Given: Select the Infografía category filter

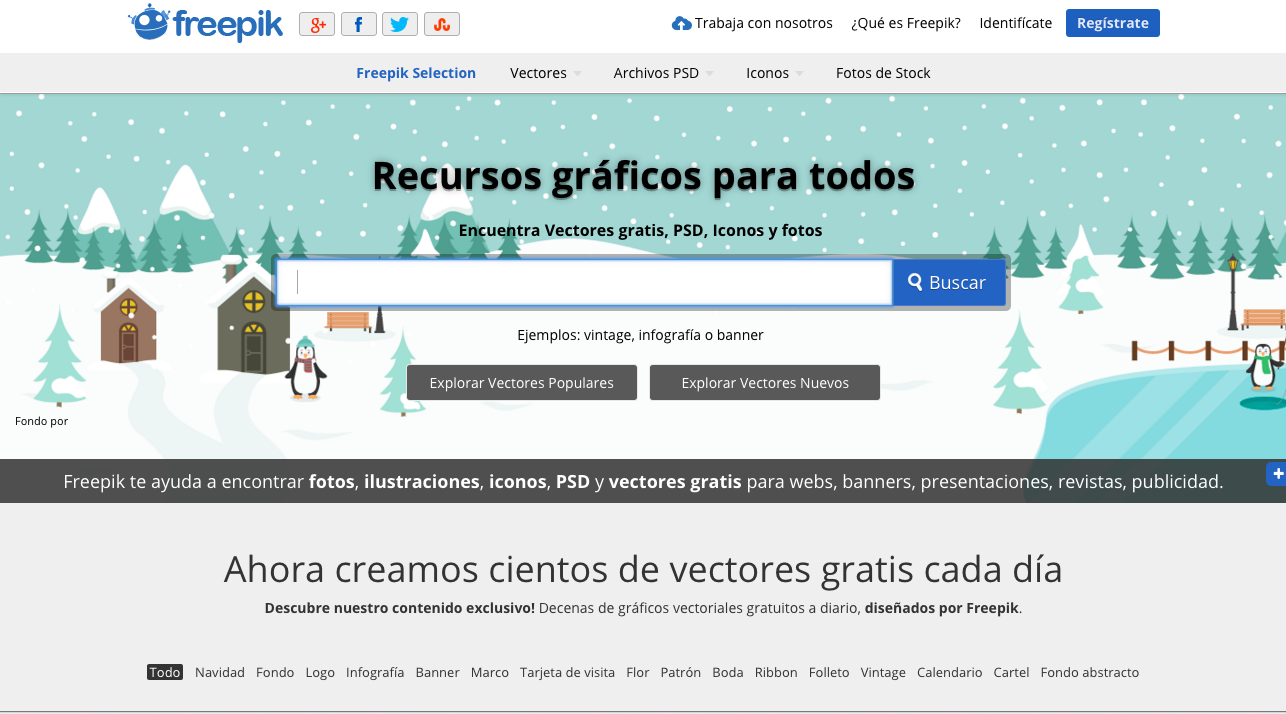Looking at the screenshot, I should click(375, 672).
